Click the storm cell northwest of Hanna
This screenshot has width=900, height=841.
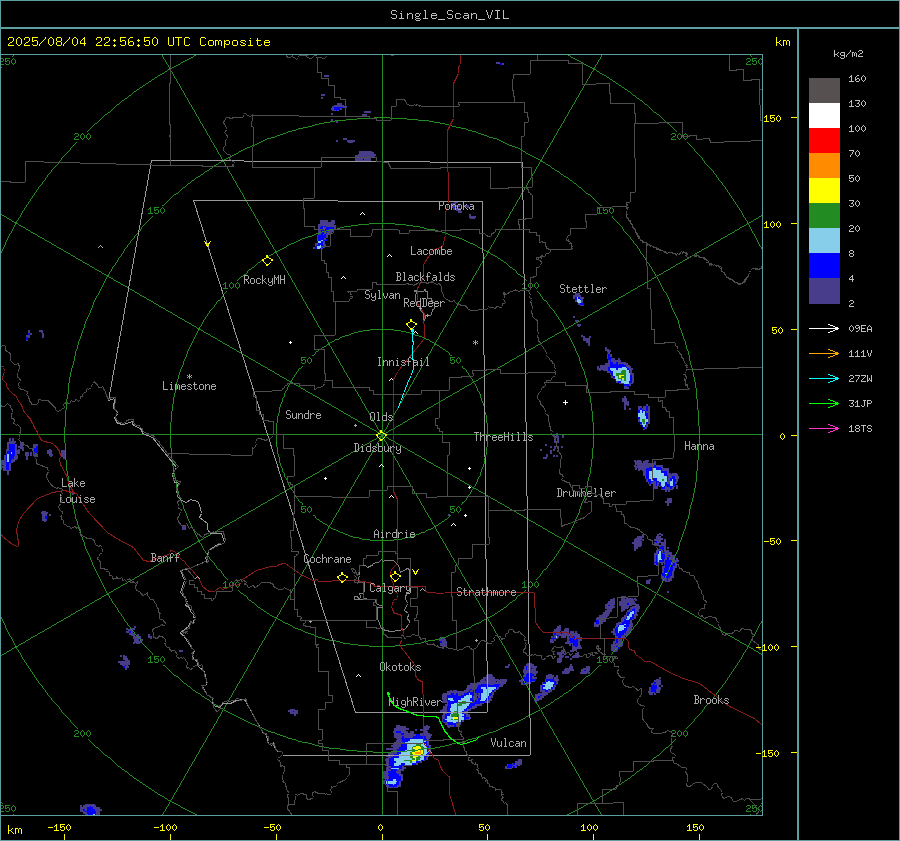click(x=618, y=370)
